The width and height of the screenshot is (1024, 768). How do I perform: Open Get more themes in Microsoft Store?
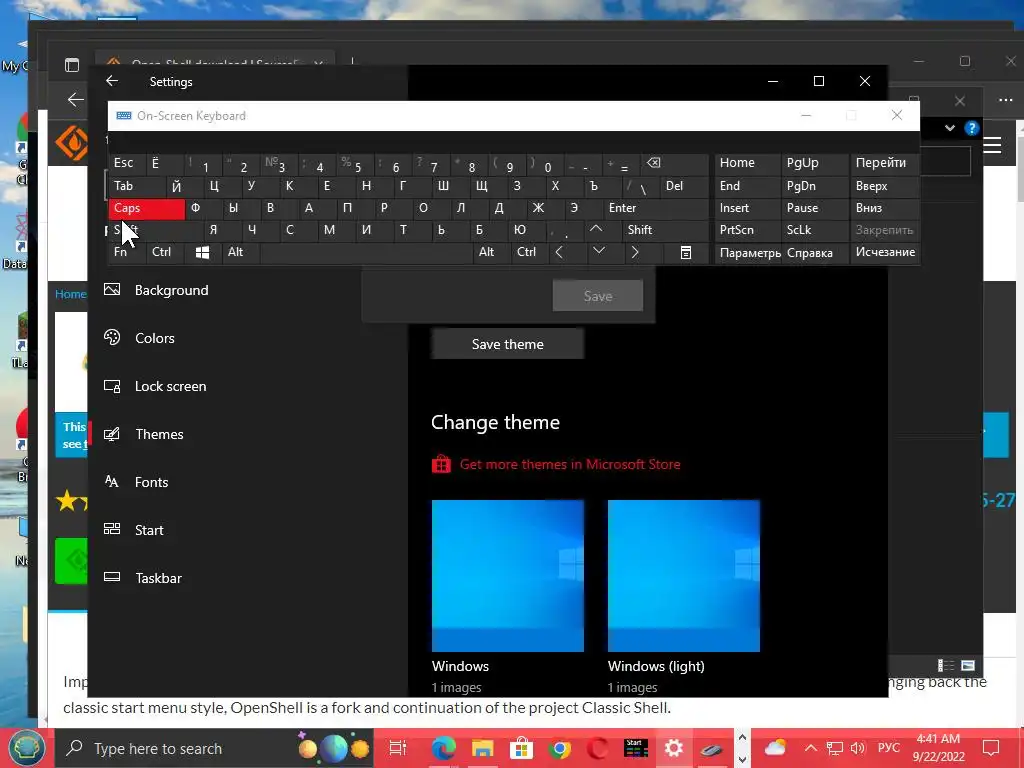pyautogui.click(x=569, y=464)
